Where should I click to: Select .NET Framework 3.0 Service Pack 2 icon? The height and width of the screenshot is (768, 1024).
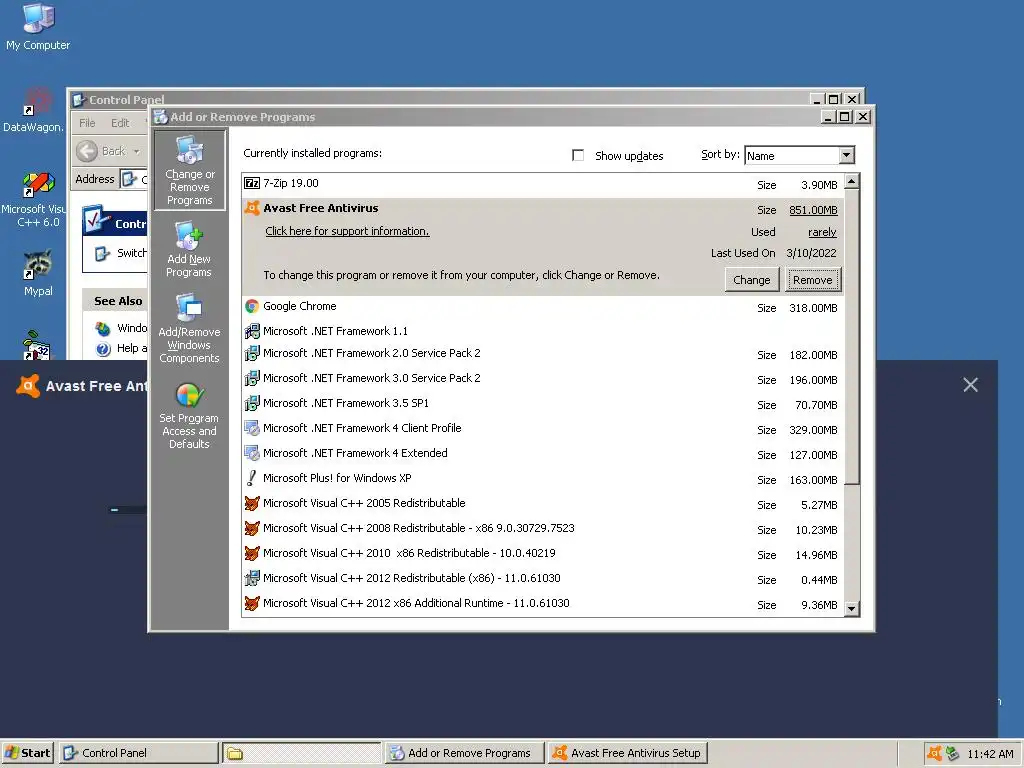coord(252,378)
